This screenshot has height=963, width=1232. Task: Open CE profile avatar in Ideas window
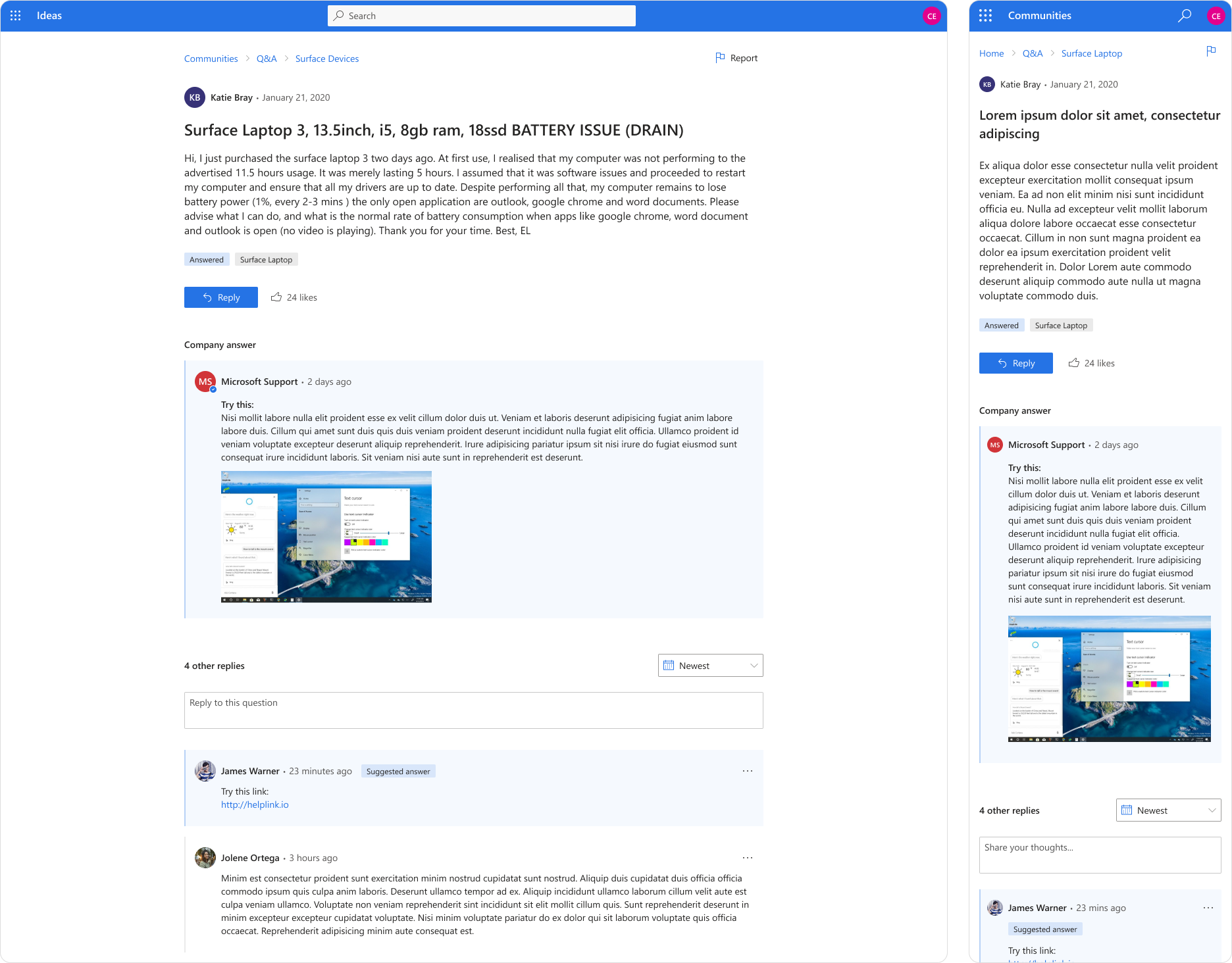(x=931, y=16)
